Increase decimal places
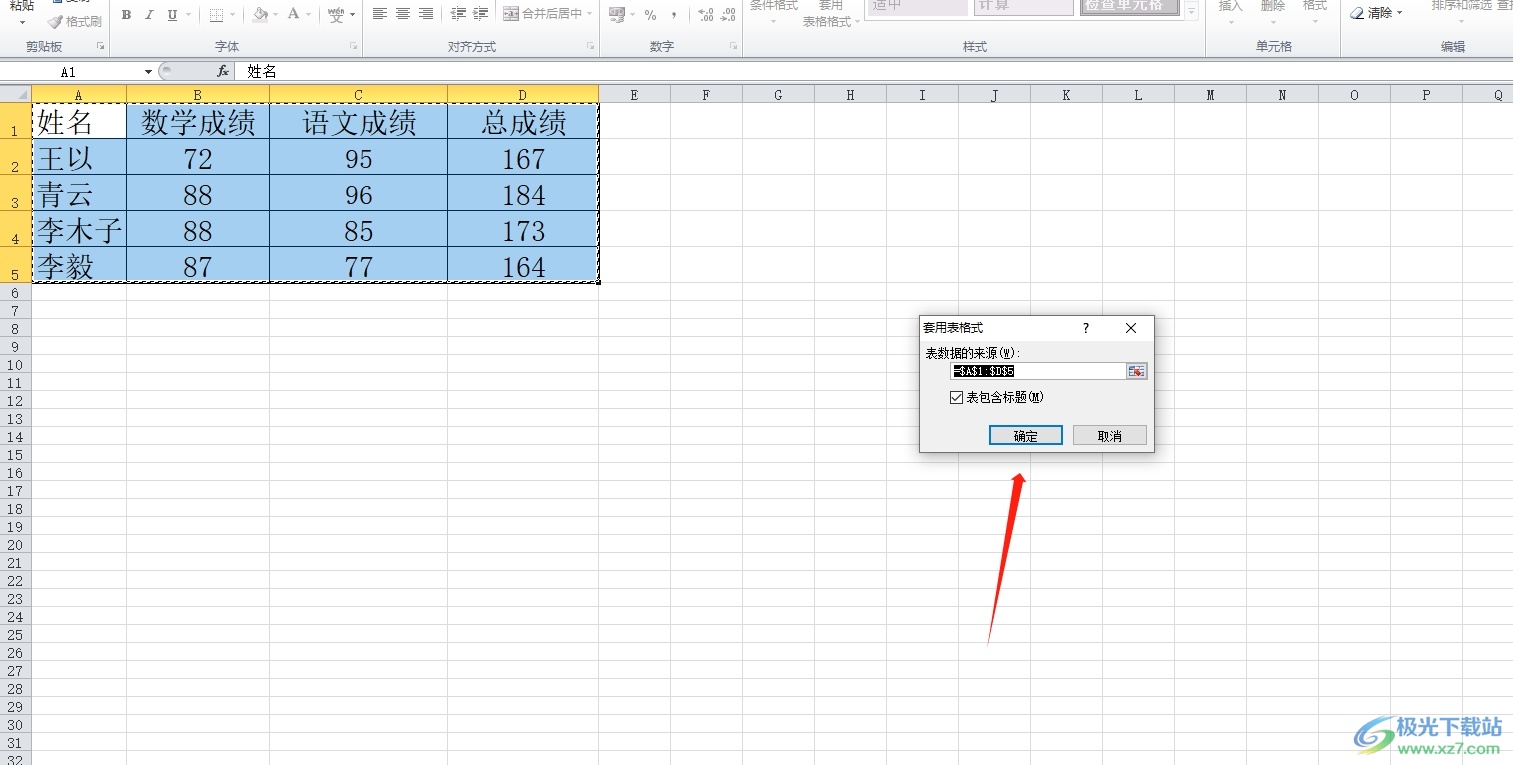 706,15
